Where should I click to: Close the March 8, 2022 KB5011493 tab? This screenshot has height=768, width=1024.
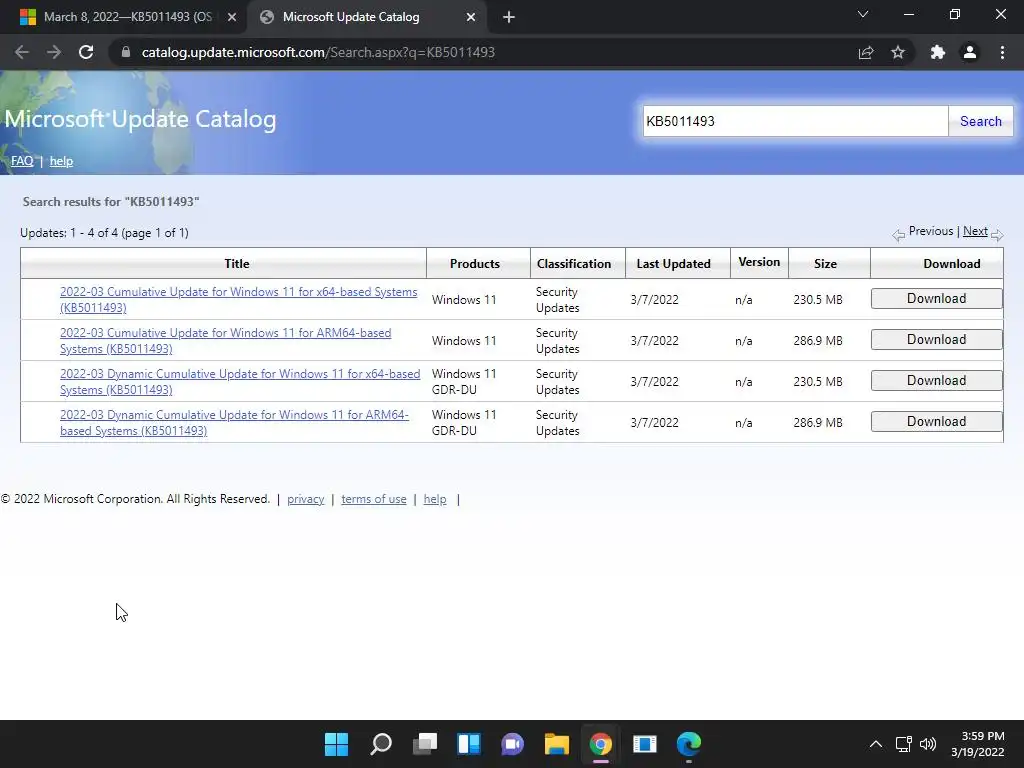click(232, 17)
